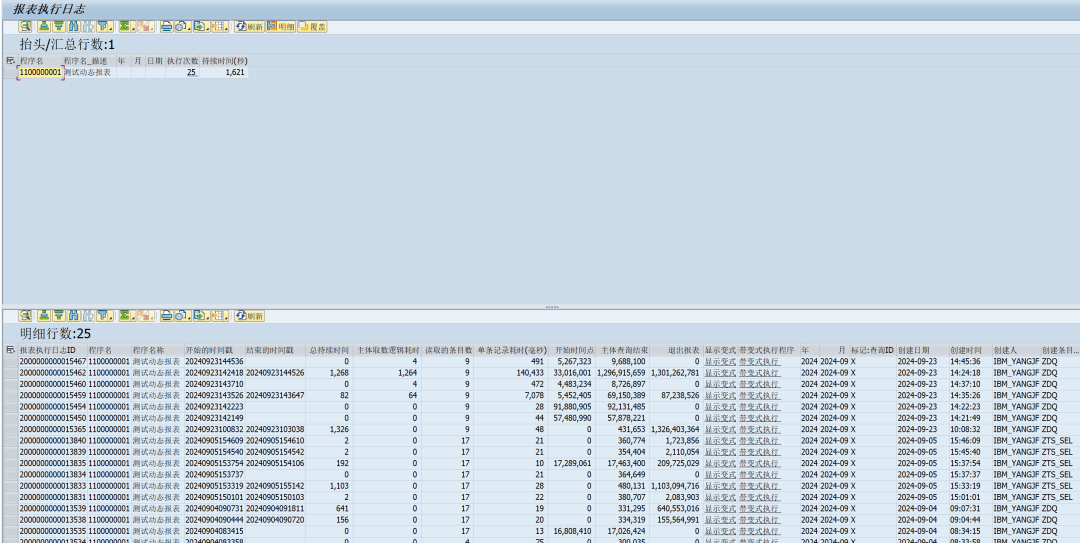Open Subtotals menu in the header toolbar
Screen dimensions: 1080x543
145,27
